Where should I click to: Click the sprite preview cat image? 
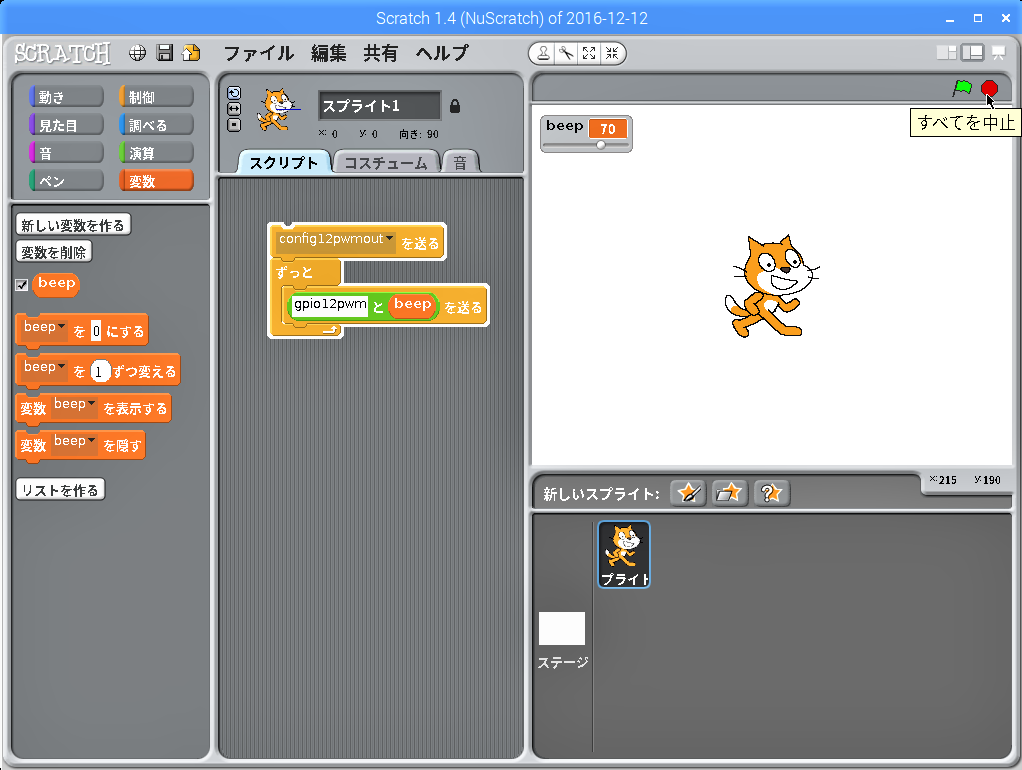coord(278,110)
